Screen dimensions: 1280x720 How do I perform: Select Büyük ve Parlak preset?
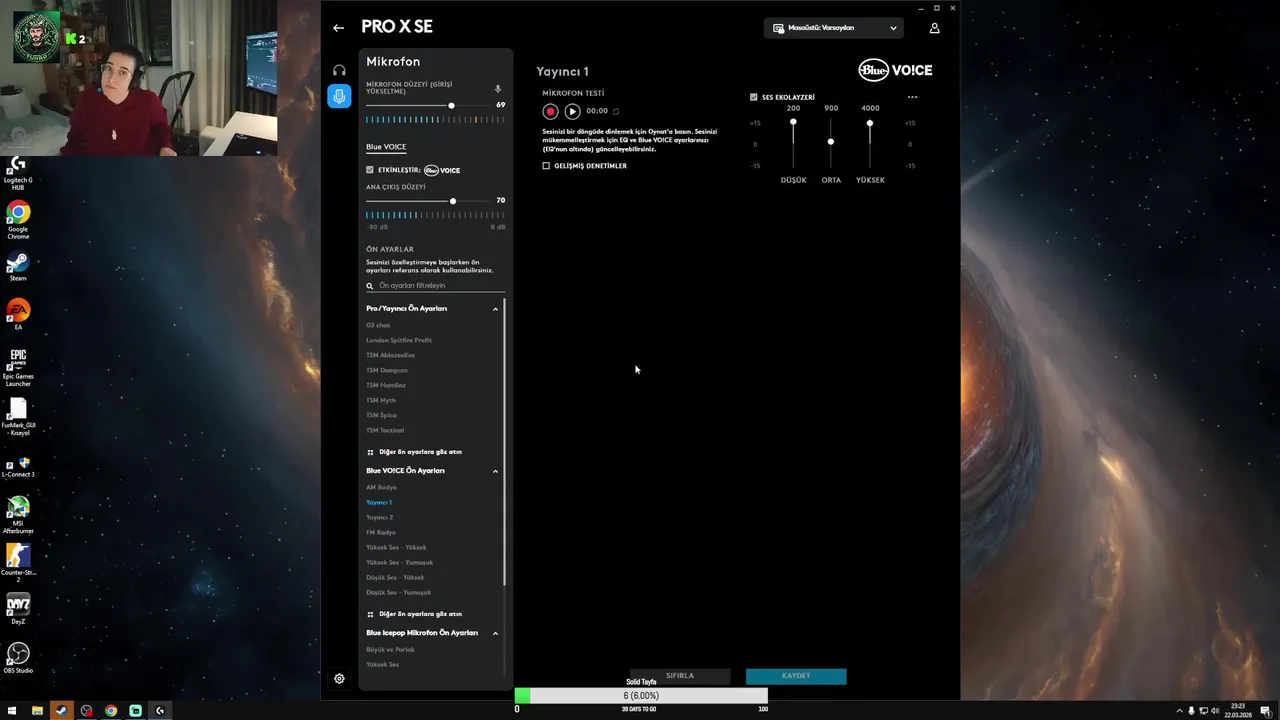[x=390, y=649]
